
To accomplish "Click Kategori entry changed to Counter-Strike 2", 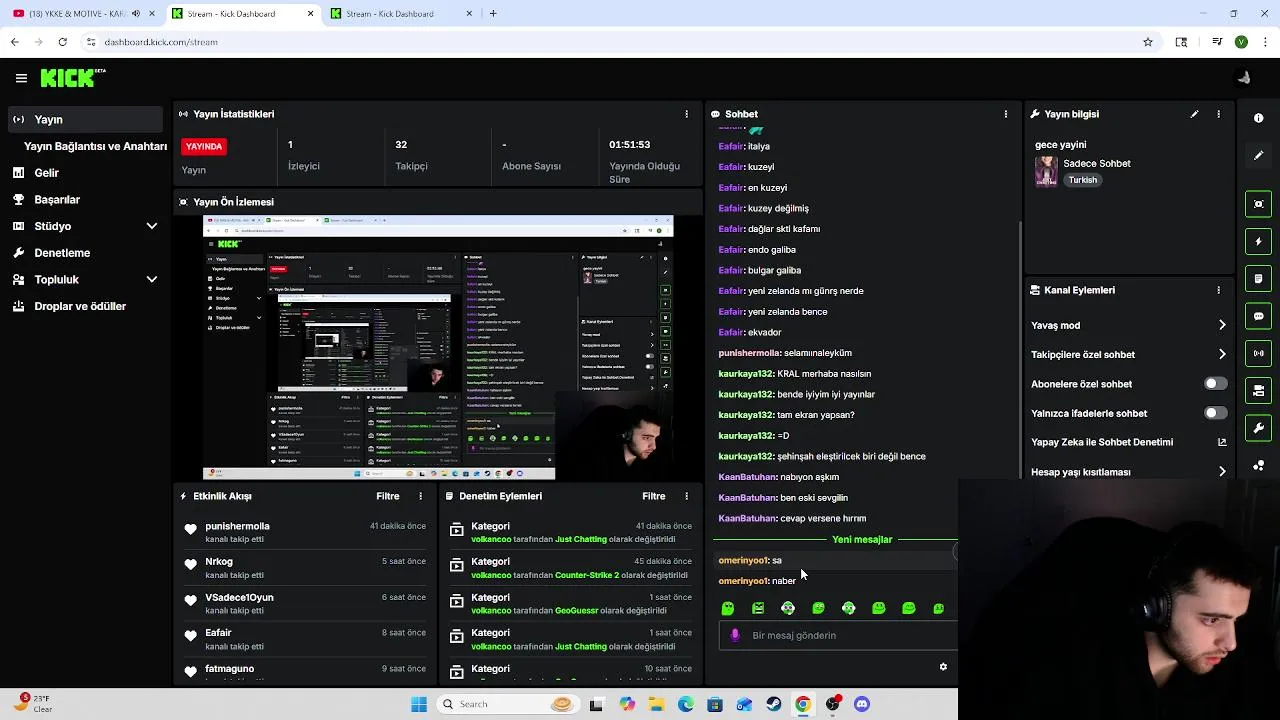I will (570, 568).
